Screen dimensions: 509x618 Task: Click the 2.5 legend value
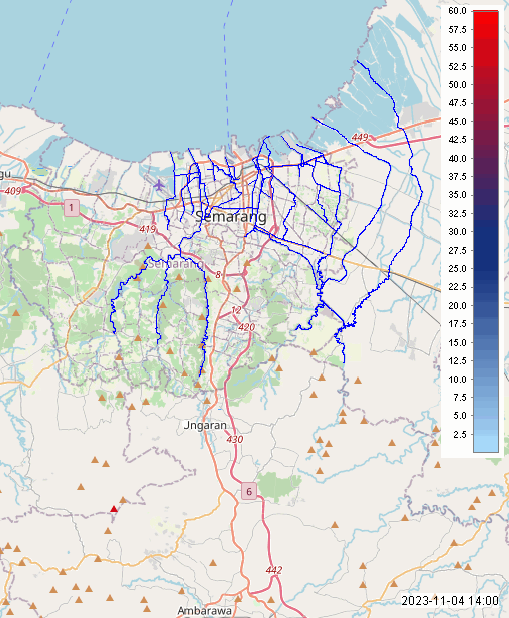click(460, 435)
